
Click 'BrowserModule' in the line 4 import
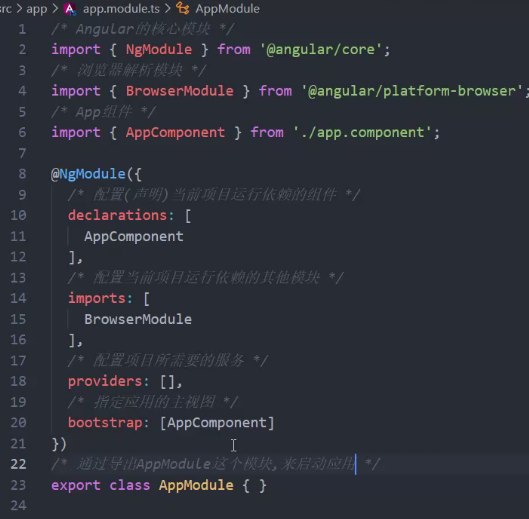tap(179, 91)
